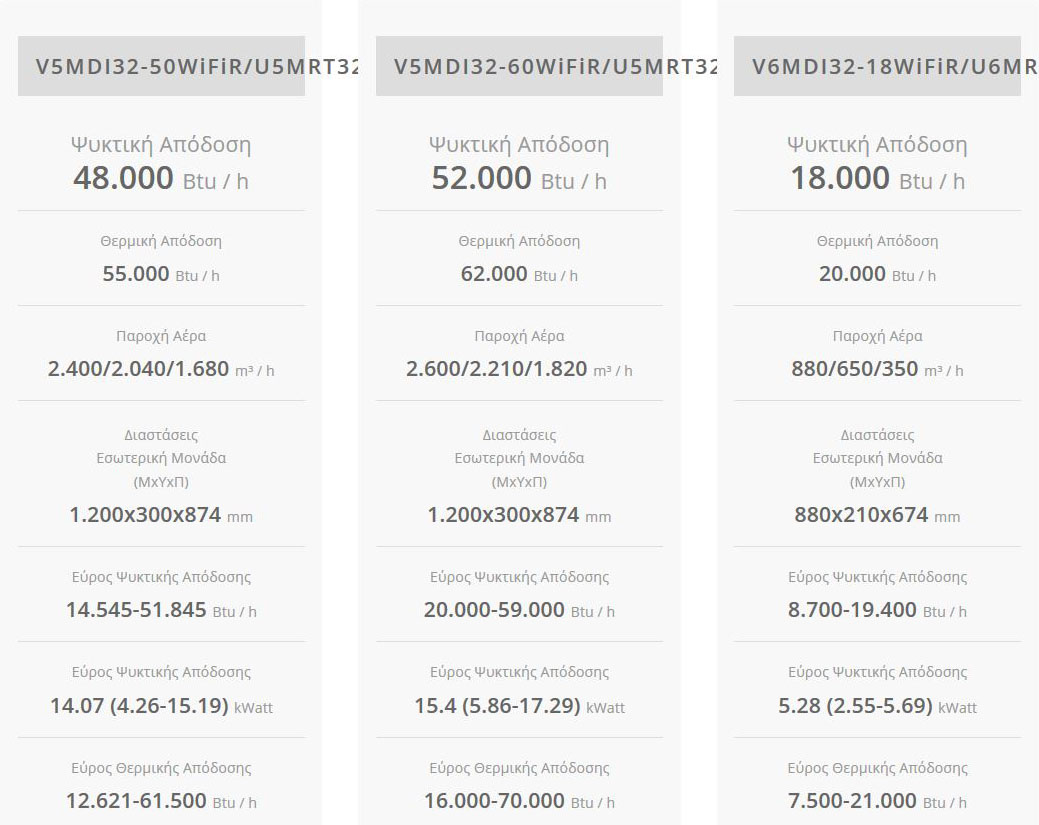Select airflow value 2.600/2.210/1.820 m³/h

tap(519, 369)
